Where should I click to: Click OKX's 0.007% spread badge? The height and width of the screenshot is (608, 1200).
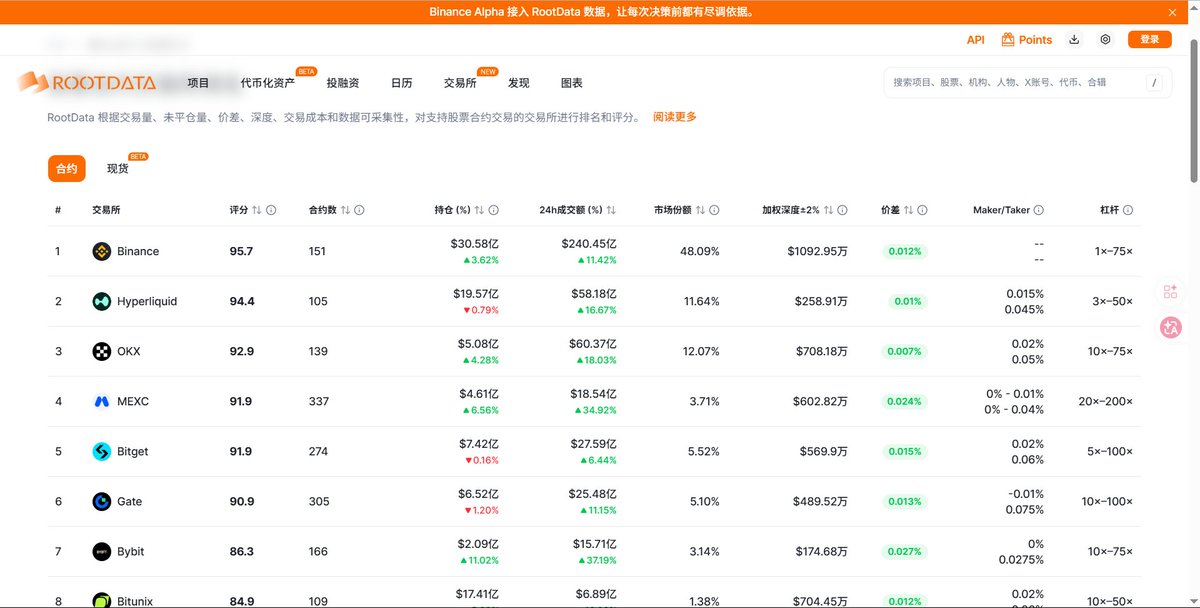click(905, 351)
